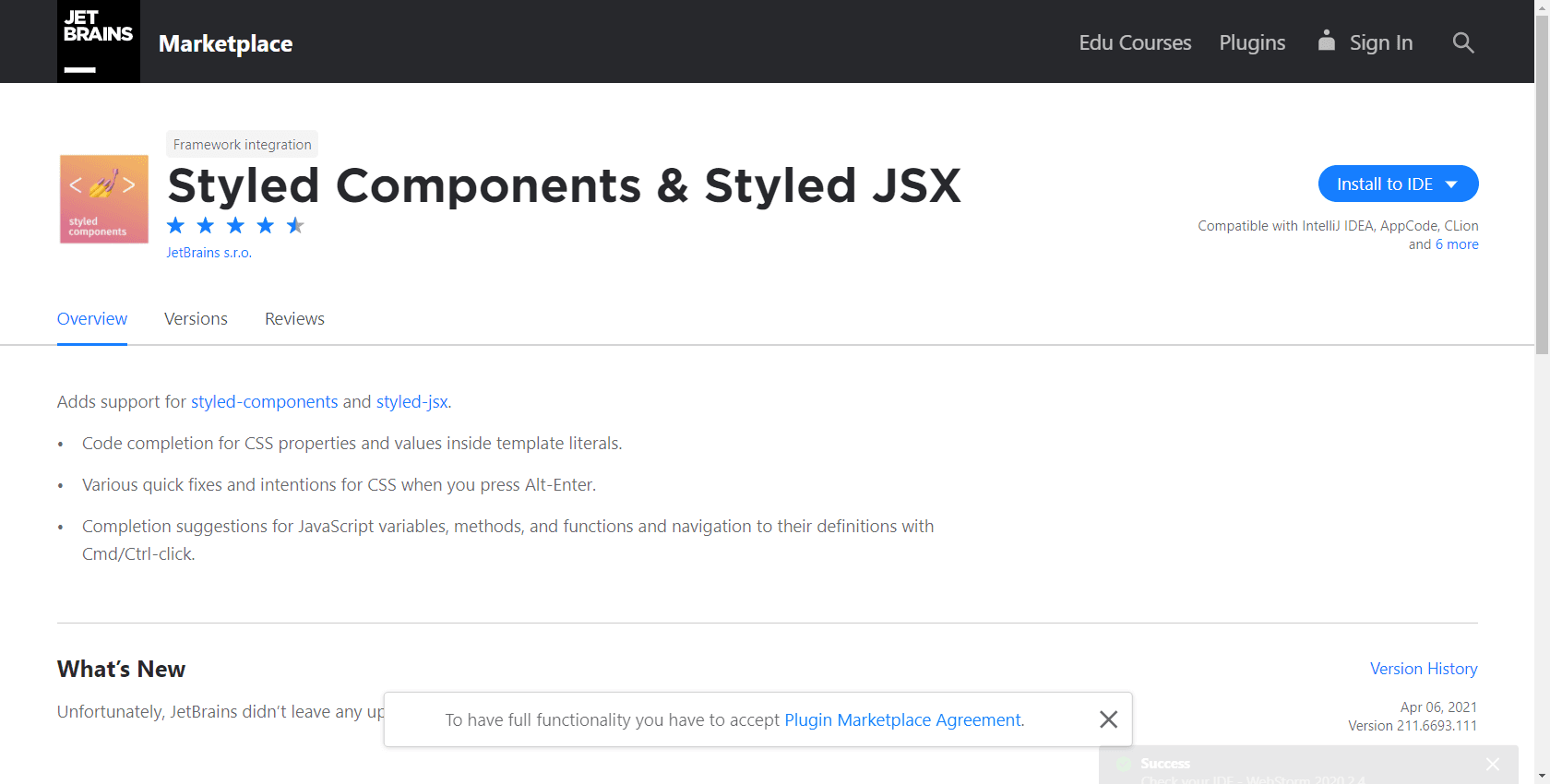Open the Marketplace home link
The width and height of the screenshot is (1550, 784).
[225, 43]
